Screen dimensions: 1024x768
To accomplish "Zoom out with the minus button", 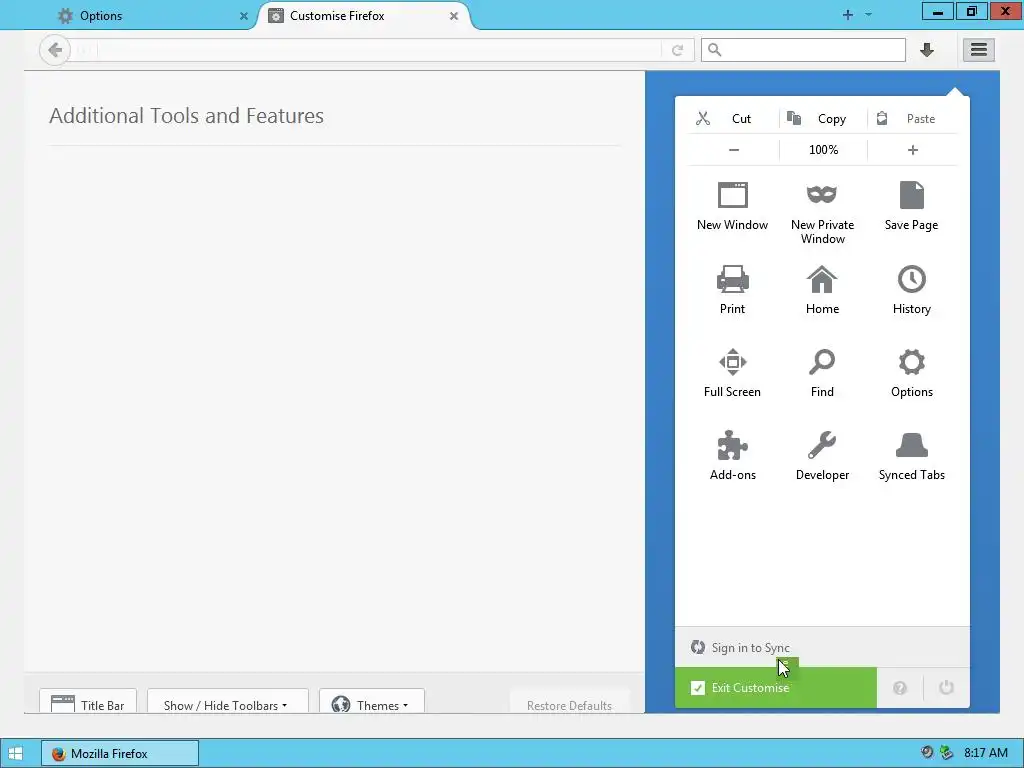I will 733,150.
